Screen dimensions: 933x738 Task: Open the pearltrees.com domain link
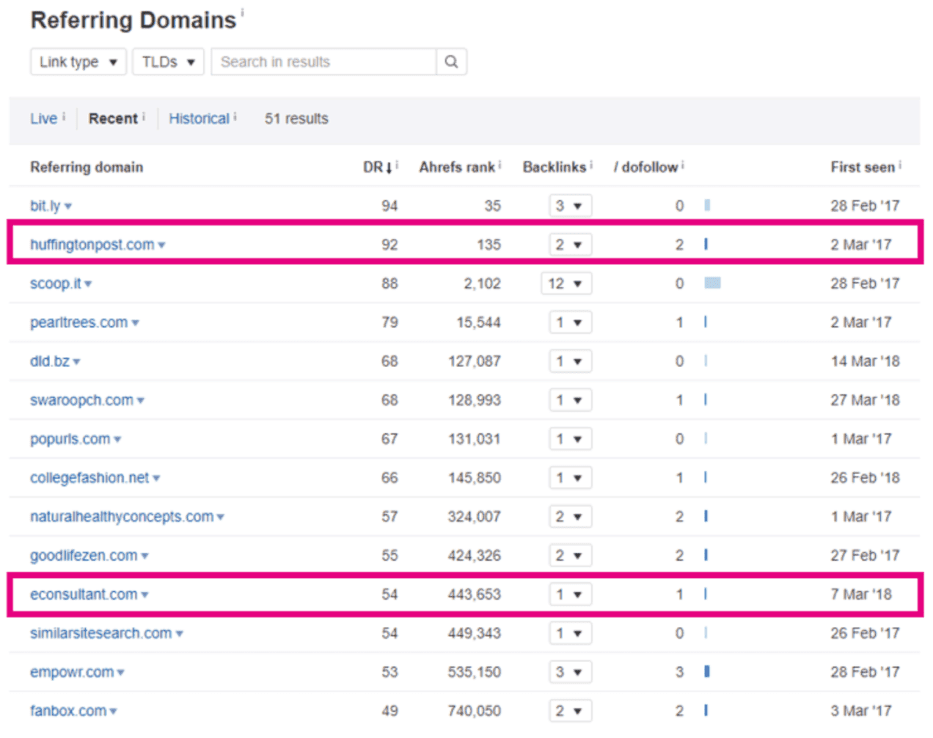(79, 323)
